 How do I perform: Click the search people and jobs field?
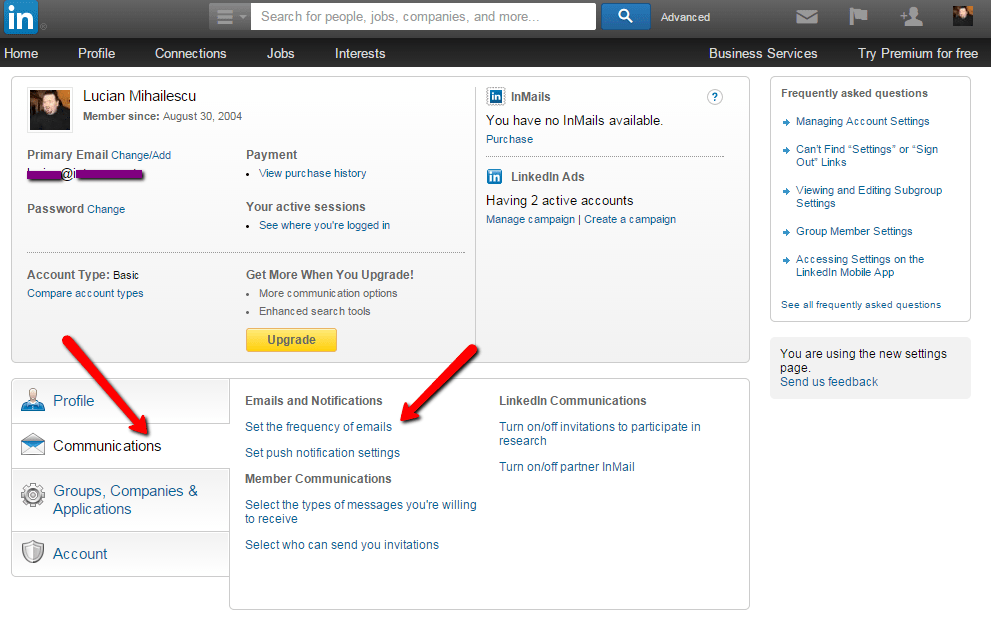pos(423,17)
